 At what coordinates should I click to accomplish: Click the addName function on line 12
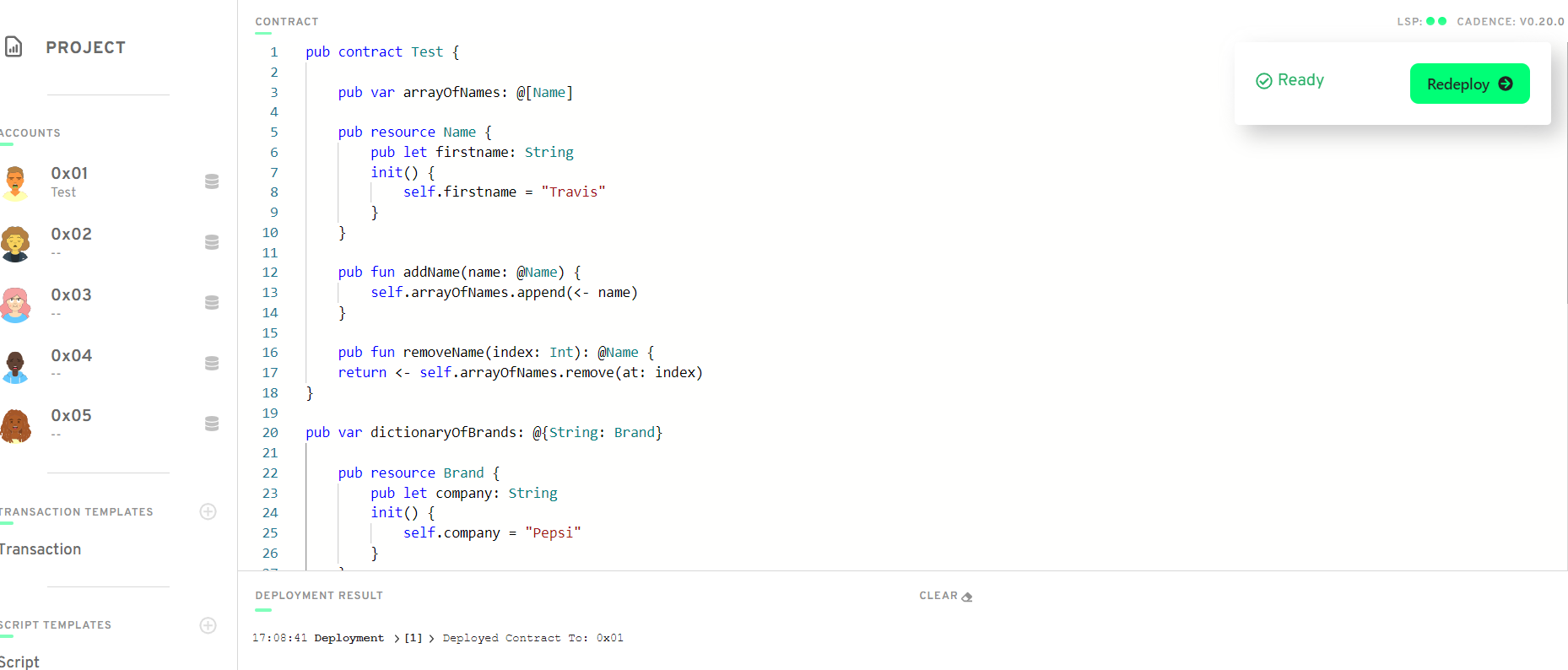point(459,273)
